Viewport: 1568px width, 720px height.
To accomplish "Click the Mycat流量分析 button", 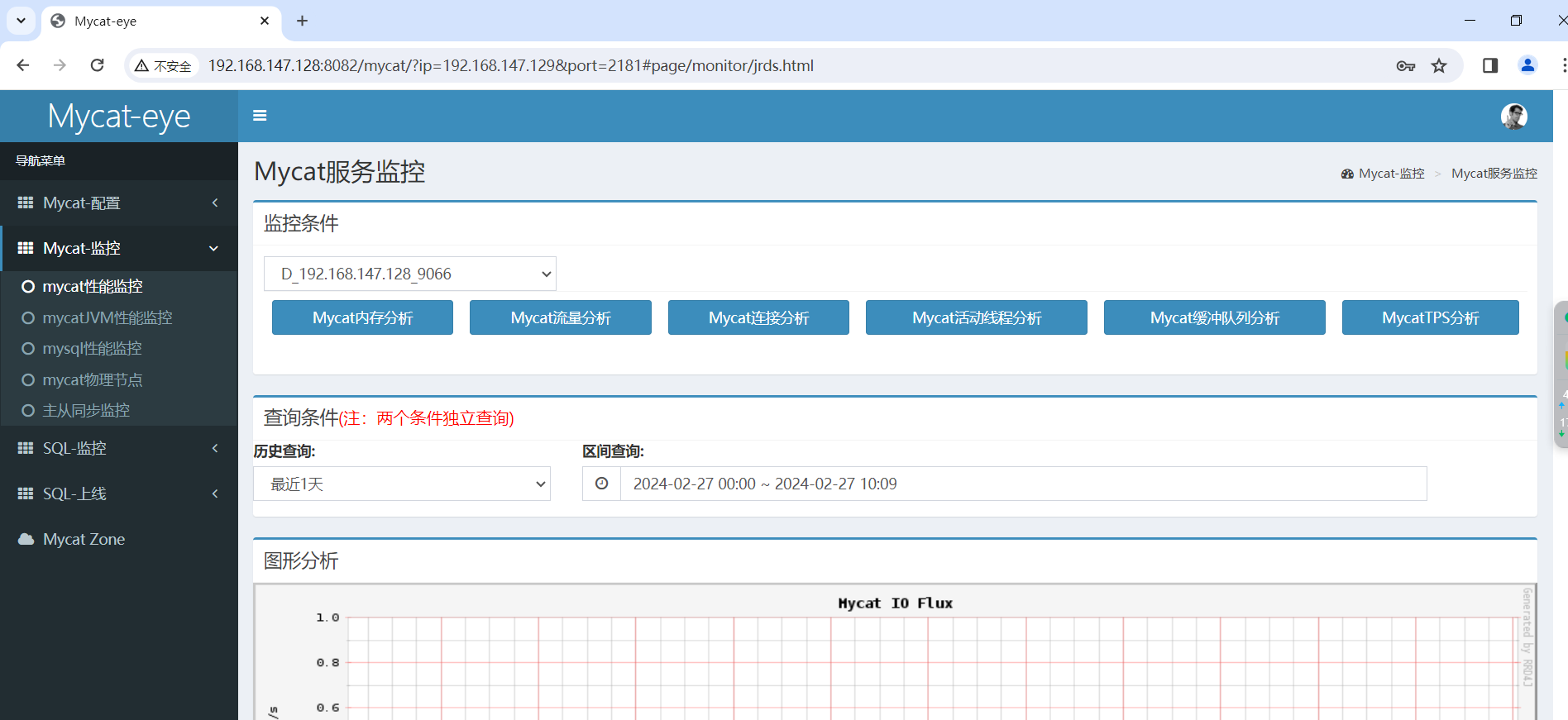I will pos(561,317).
